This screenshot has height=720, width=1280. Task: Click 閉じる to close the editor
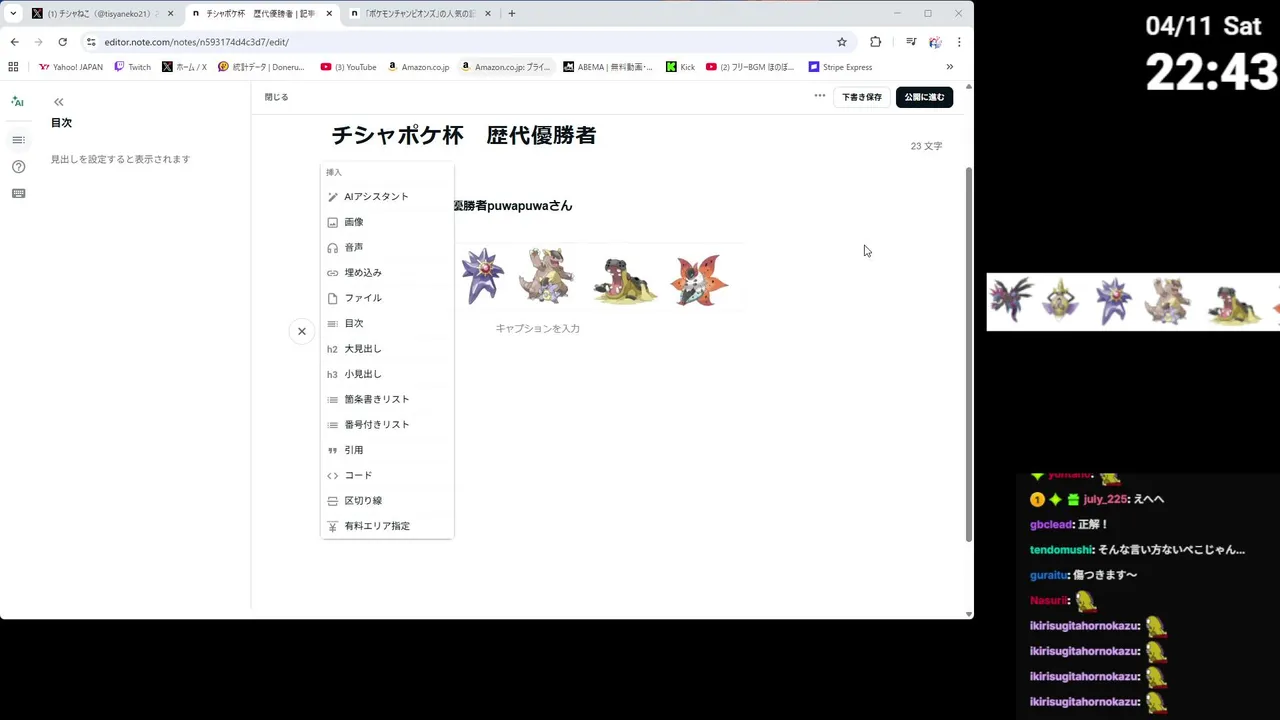coord(276,97)
